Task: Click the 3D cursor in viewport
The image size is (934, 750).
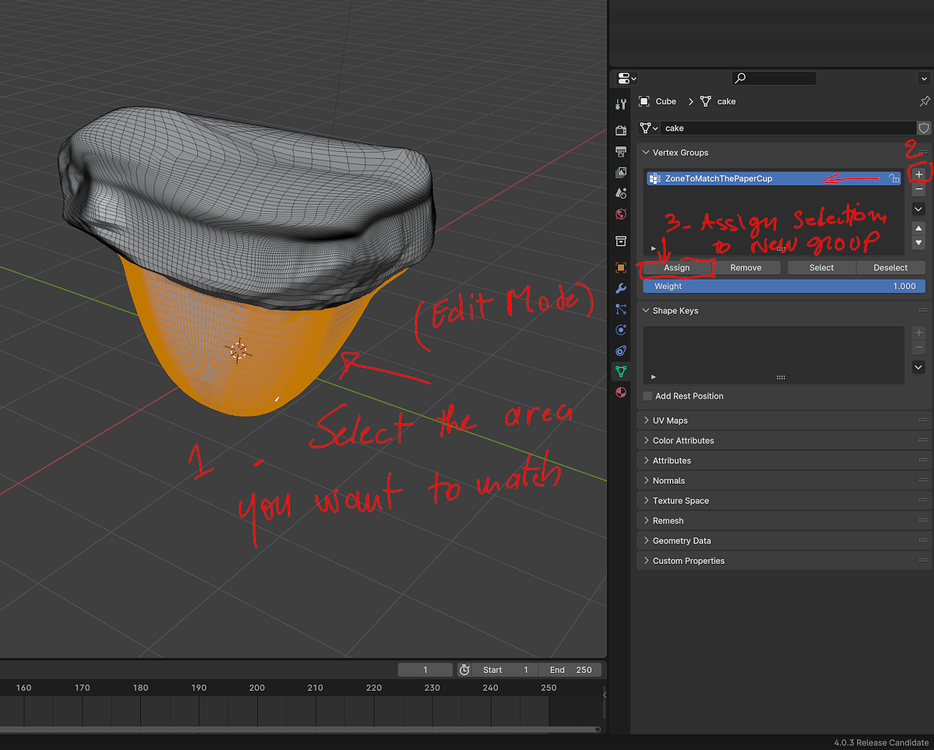Action: coord(238,350)
